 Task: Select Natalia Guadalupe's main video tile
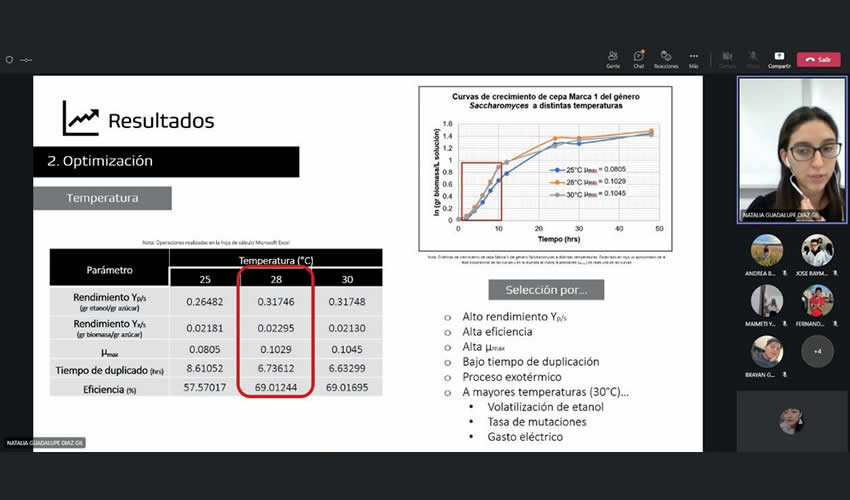791,149
